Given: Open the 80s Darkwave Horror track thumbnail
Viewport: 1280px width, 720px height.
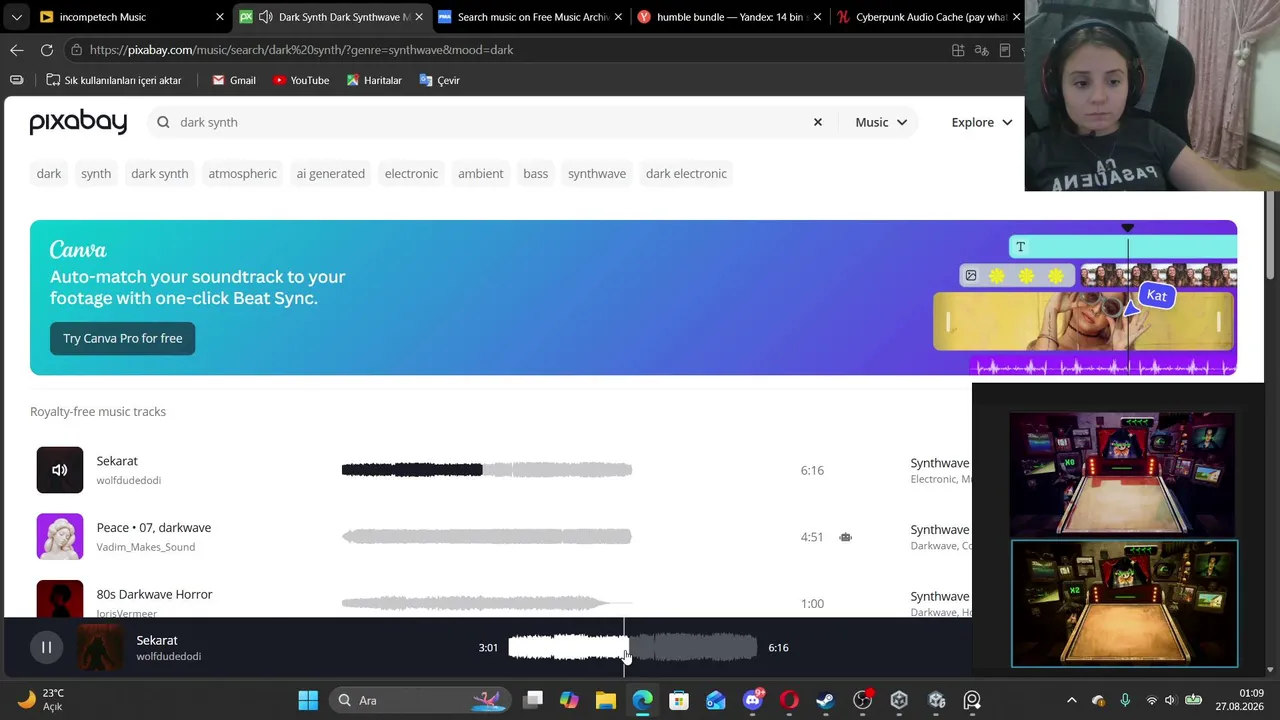Looking at the screenshot, I should click(x=60, y=599).
